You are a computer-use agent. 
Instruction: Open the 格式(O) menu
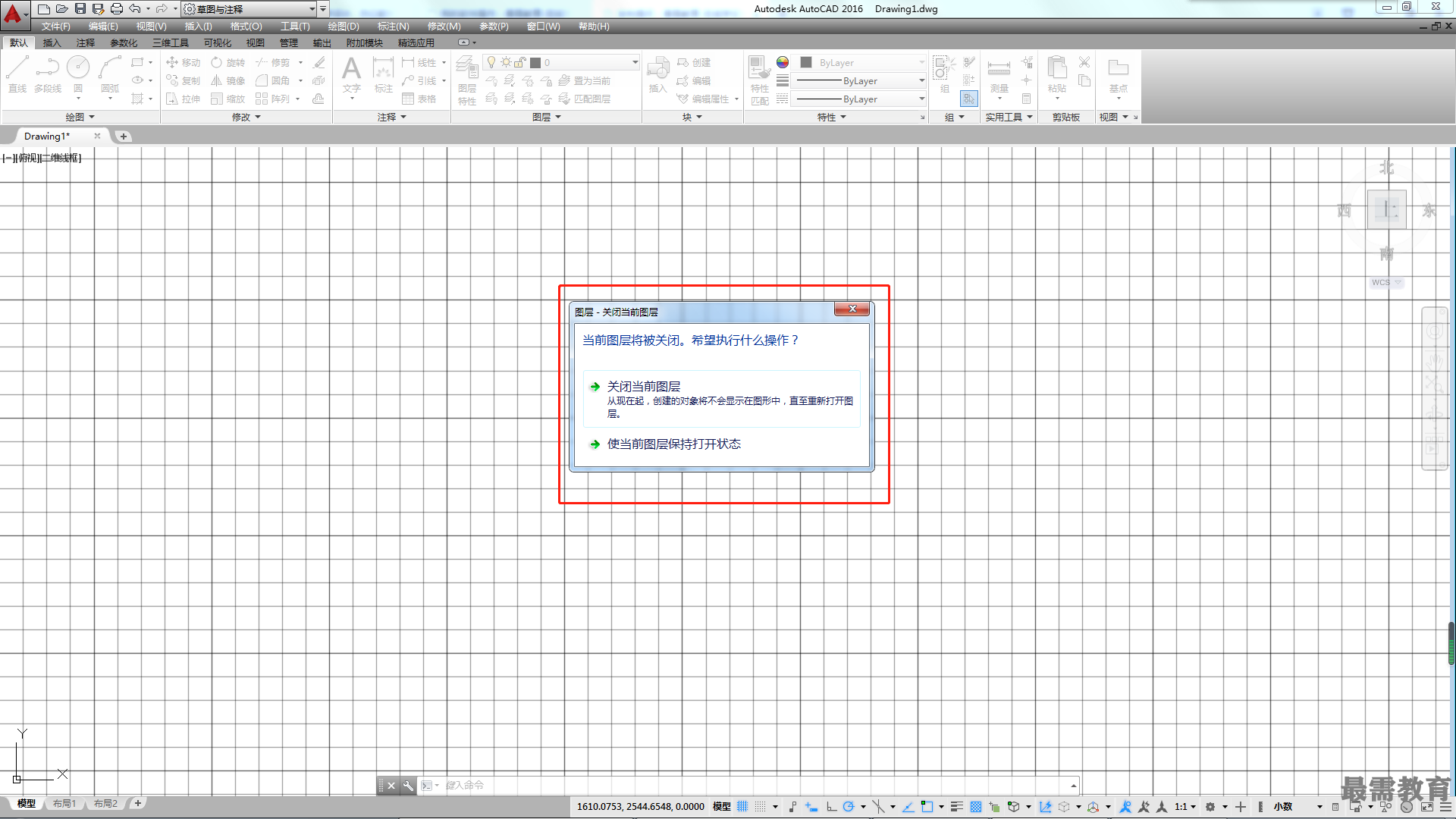246,27
